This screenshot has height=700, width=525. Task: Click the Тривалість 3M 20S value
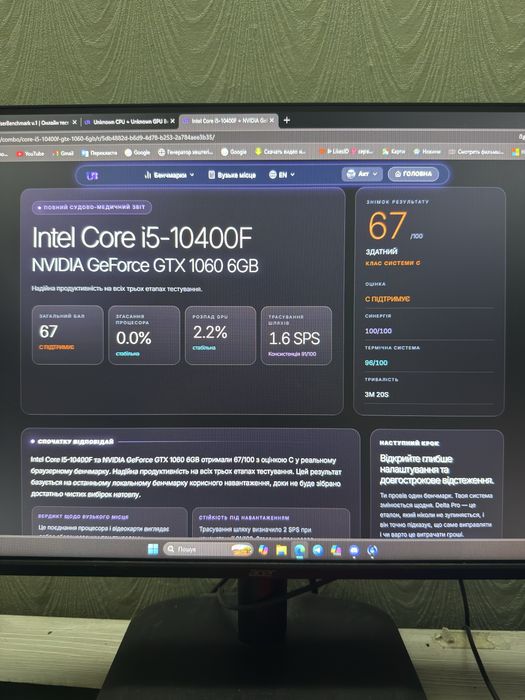point(377,395)
